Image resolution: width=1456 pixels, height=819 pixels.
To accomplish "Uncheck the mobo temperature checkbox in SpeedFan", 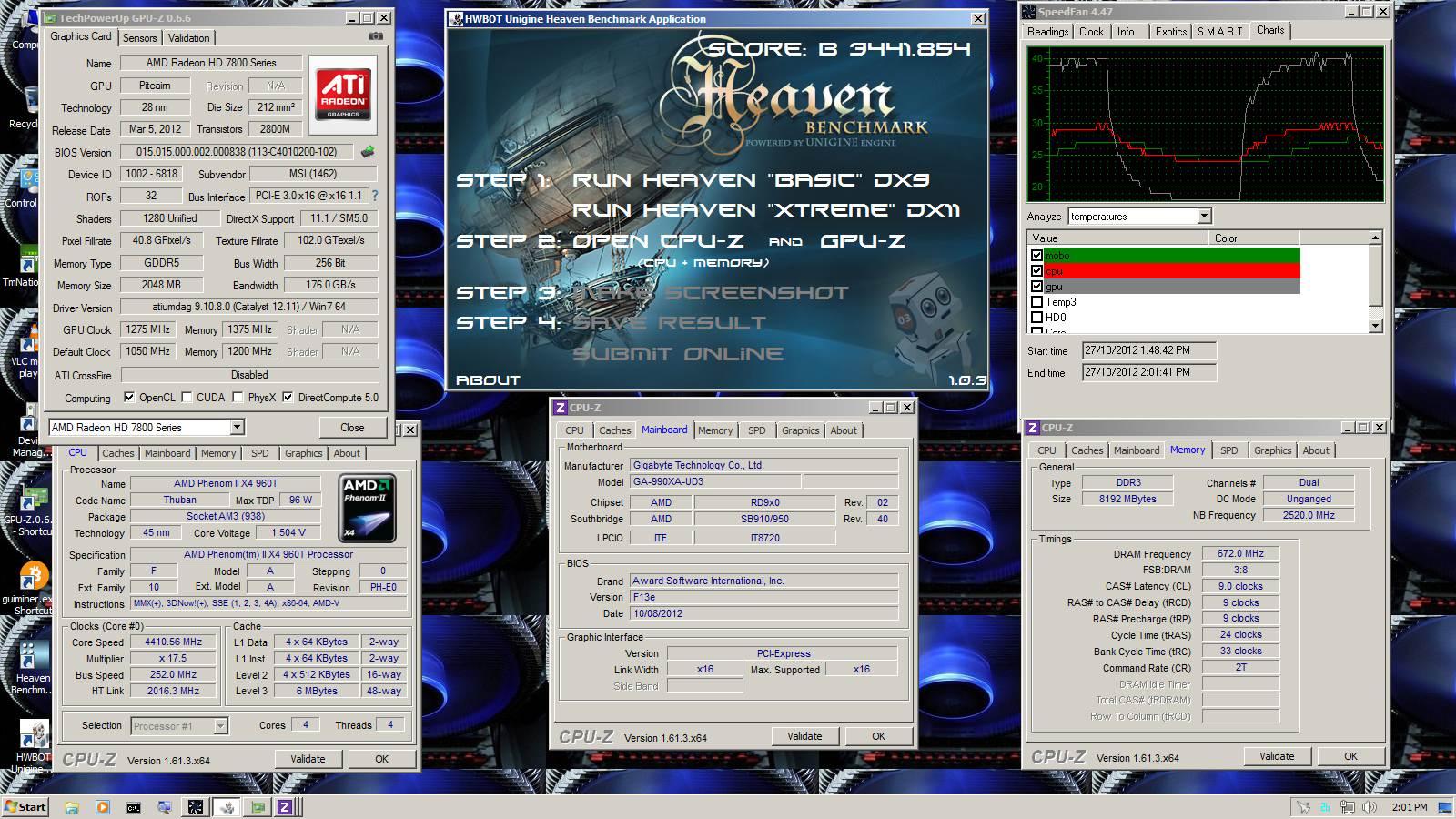I will 1036,256.
